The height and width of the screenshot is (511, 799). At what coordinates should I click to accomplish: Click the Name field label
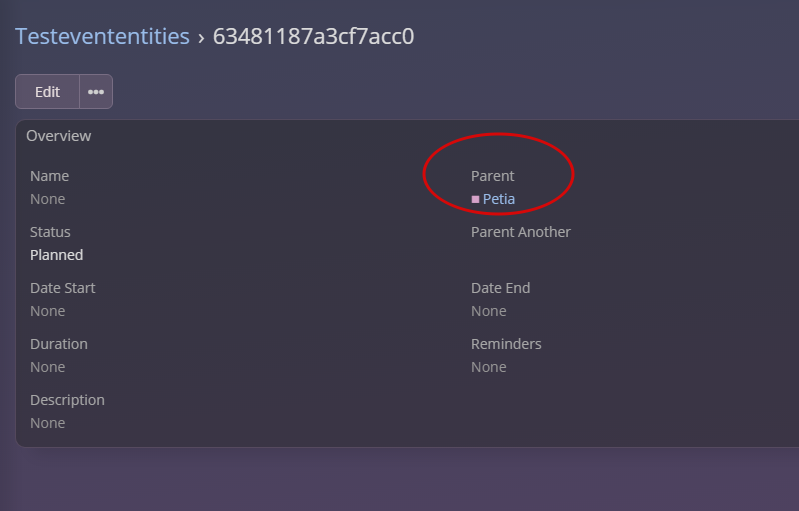pyautogui.click(x=49, y=176)
